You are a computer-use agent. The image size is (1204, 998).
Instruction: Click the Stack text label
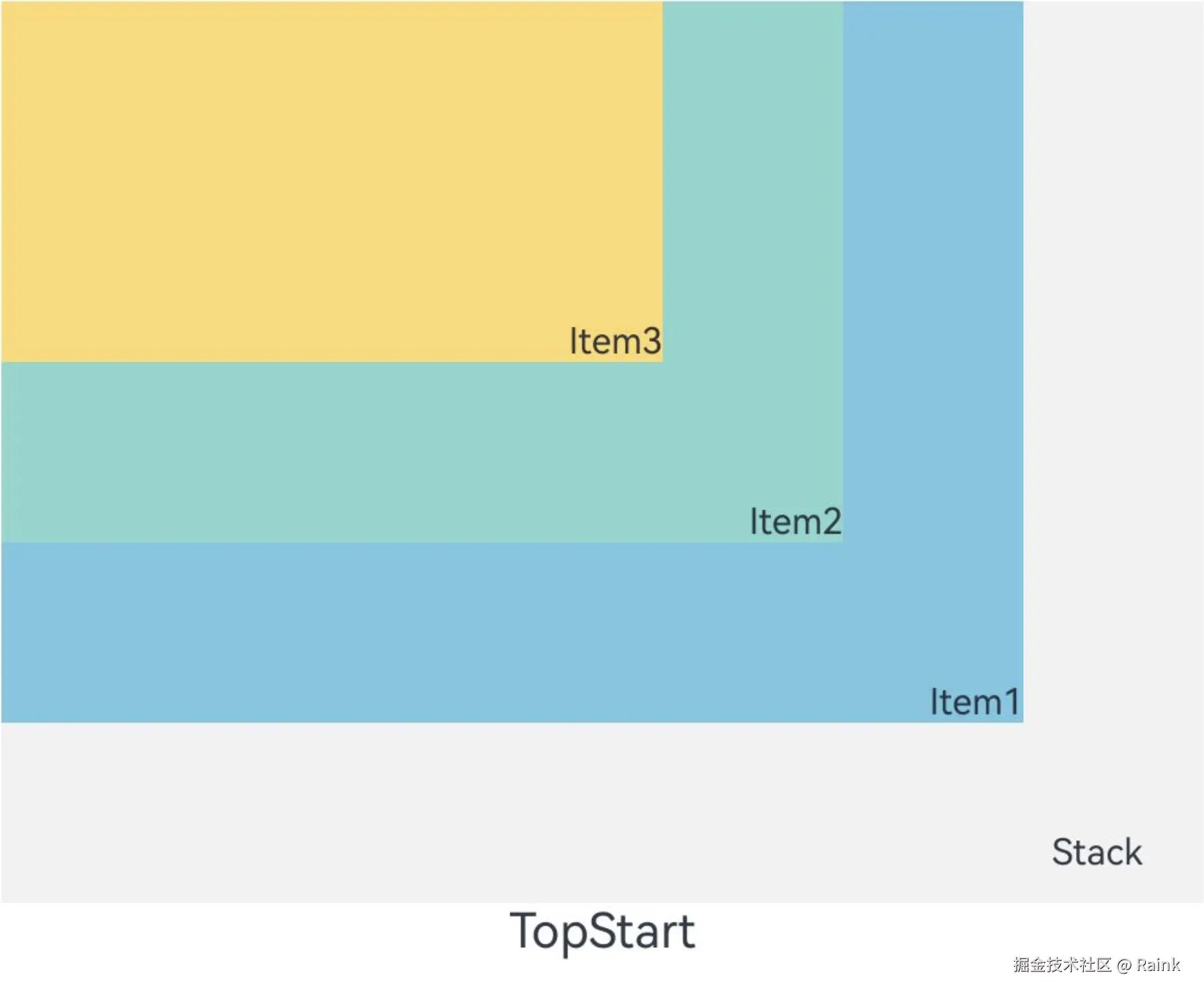(1096, 852)
